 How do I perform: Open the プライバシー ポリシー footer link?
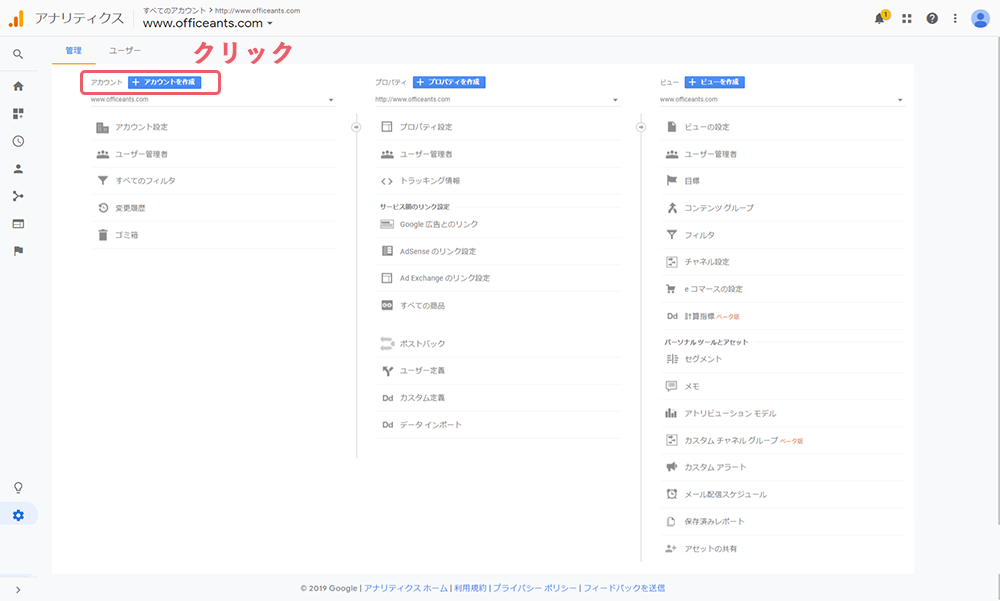tap(534, 588)
